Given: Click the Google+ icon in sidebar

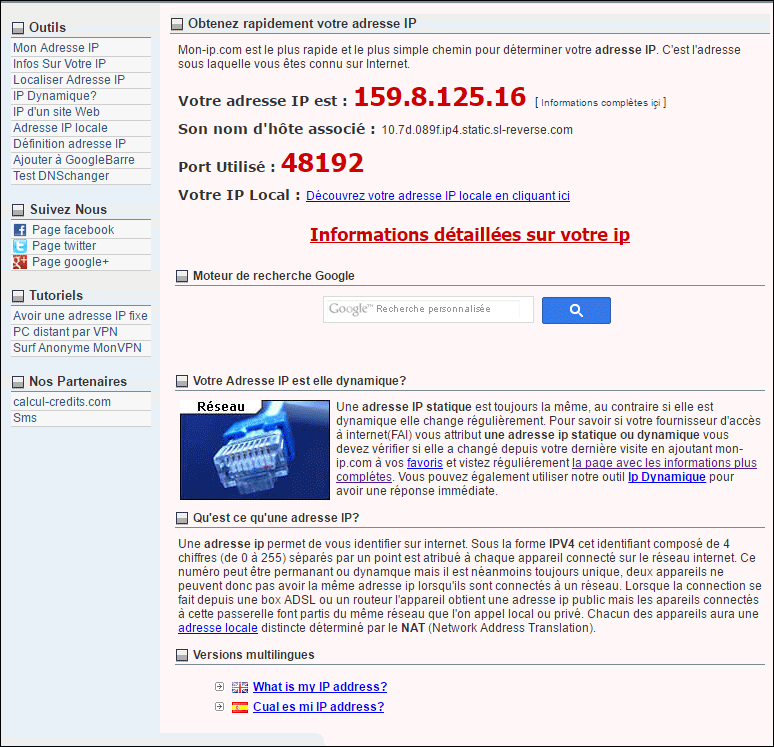Looking at the screenshot, I should point(20,262).
